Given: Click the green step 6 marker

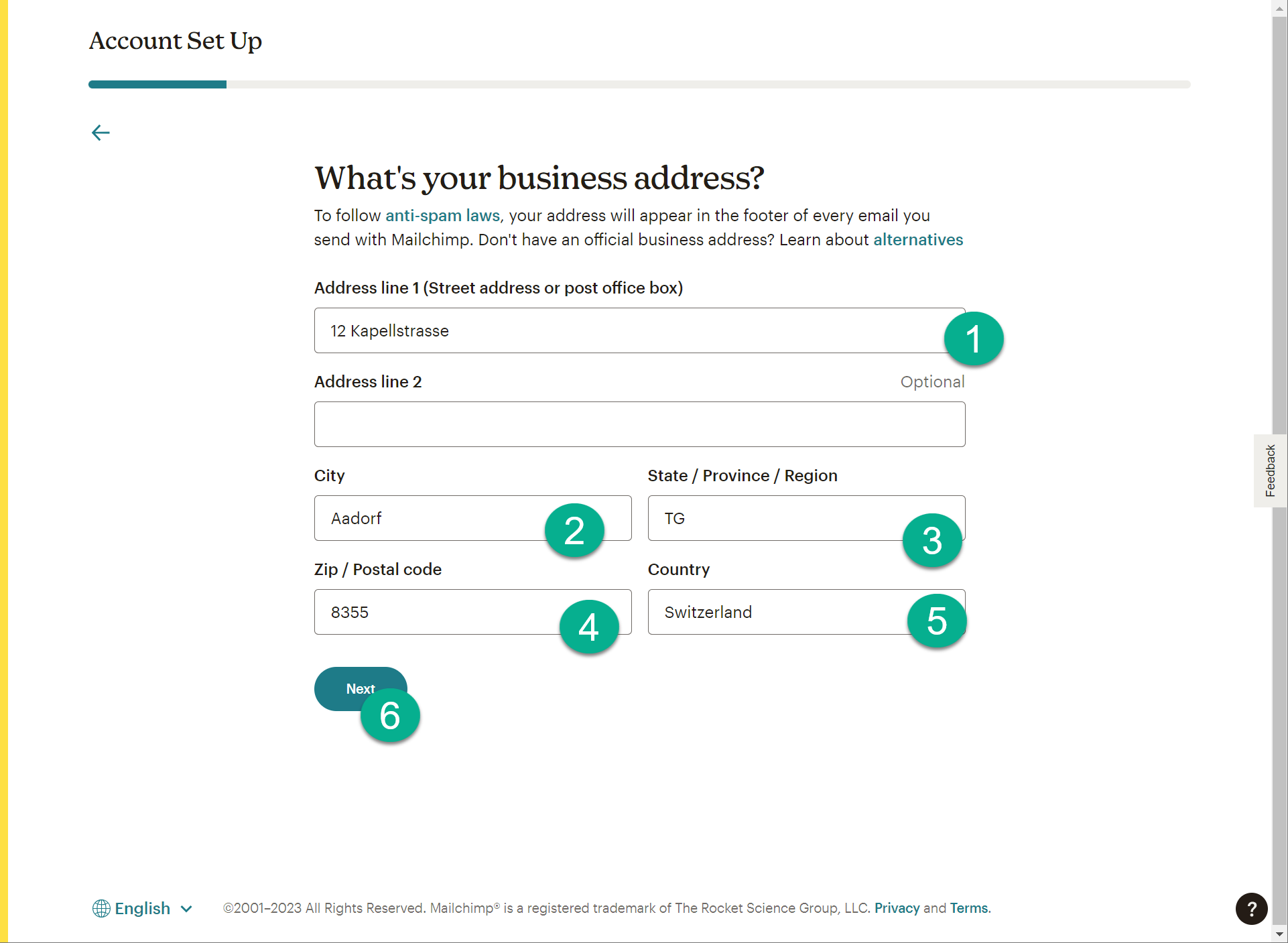Looking at the screenshot, I should (390, 716).
